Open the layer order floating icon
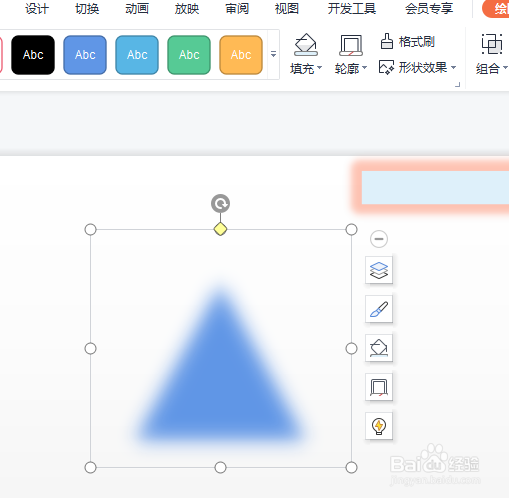Image resolution: width=509 pixels, height=498 pixels. point(379,270)
